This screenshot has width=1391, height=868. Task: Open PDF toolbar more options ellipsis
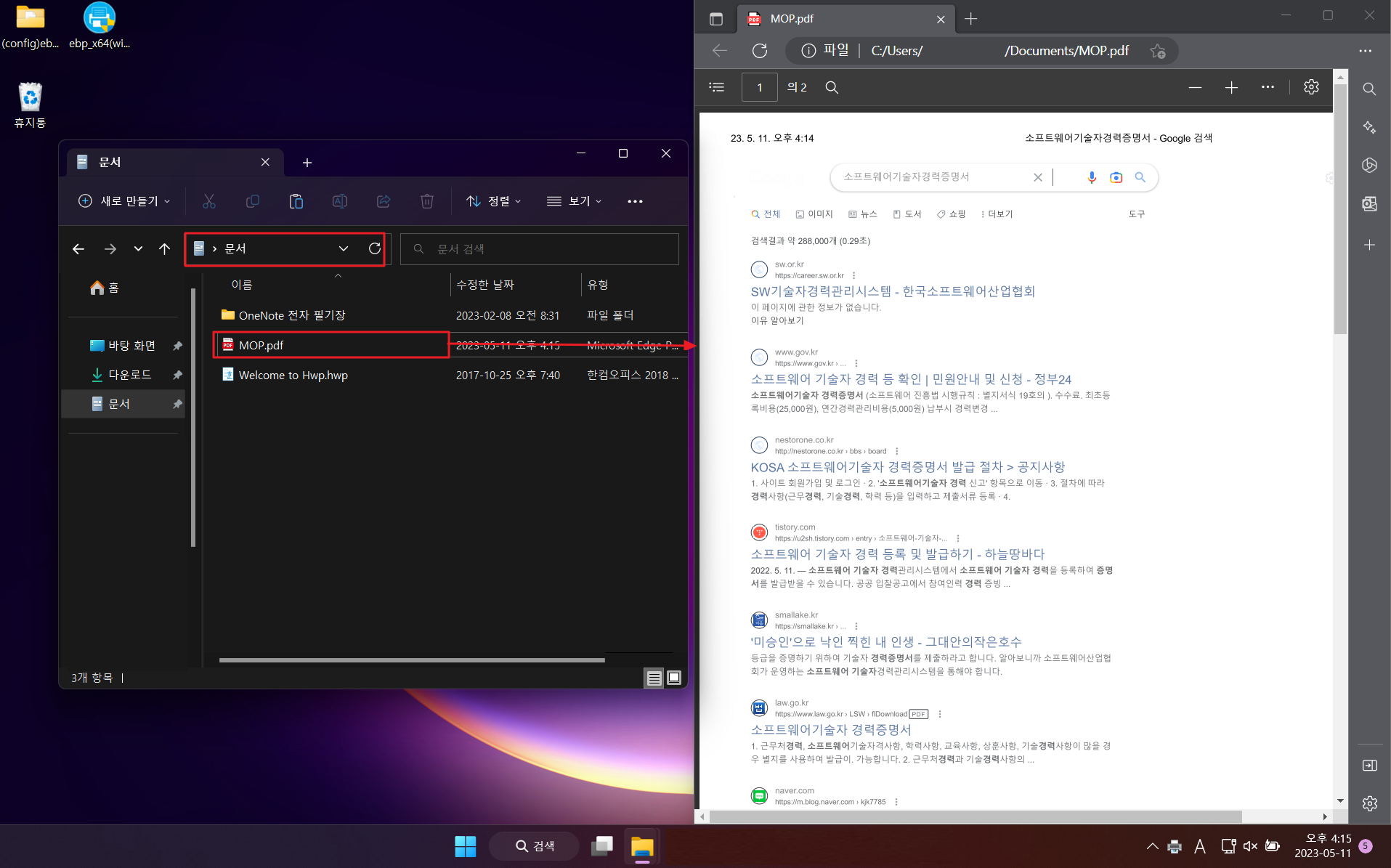[x=1268, y=87]
